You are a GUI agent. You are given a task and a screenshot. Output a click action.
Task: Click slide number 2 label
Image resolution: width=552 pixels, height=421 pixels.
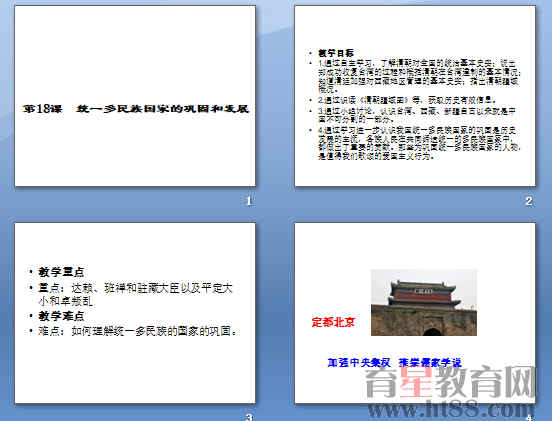pos(528,201)
